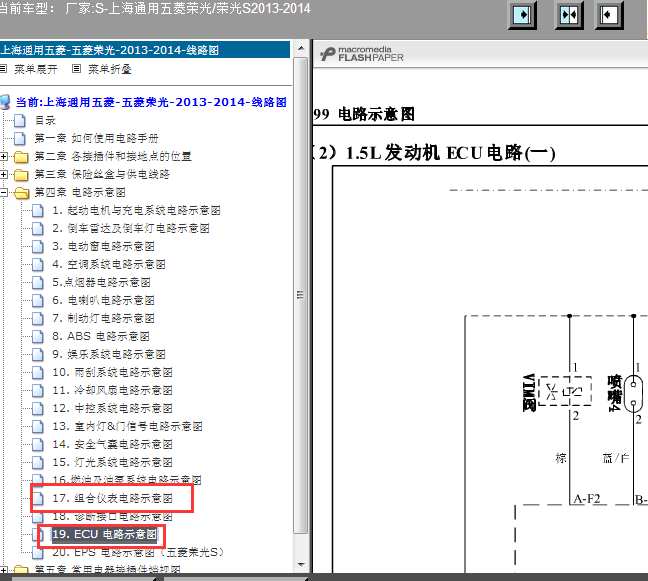
Task: Collapse 第四章 电路示意图 node
Action: click(3, 192)
